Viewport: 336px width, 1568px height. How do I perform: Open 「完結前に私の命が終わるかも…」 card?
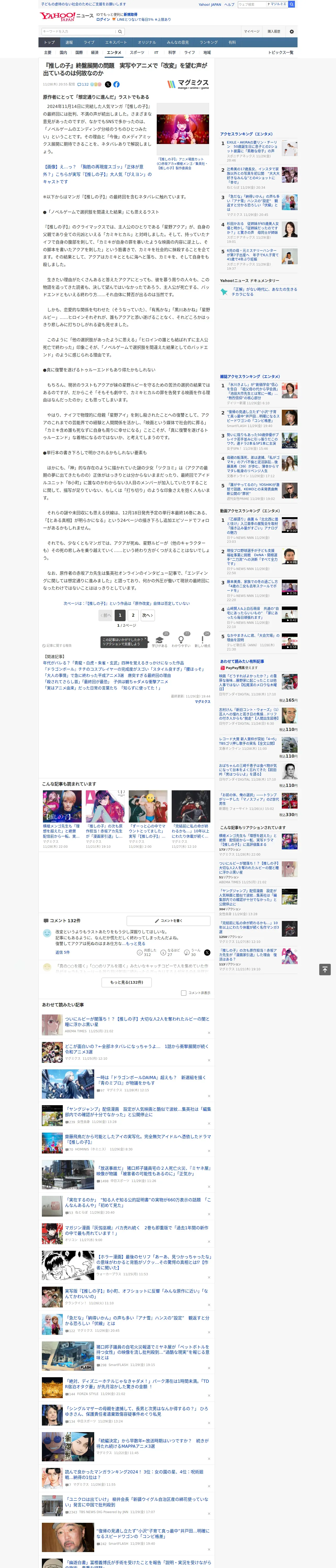click(191, 819)
